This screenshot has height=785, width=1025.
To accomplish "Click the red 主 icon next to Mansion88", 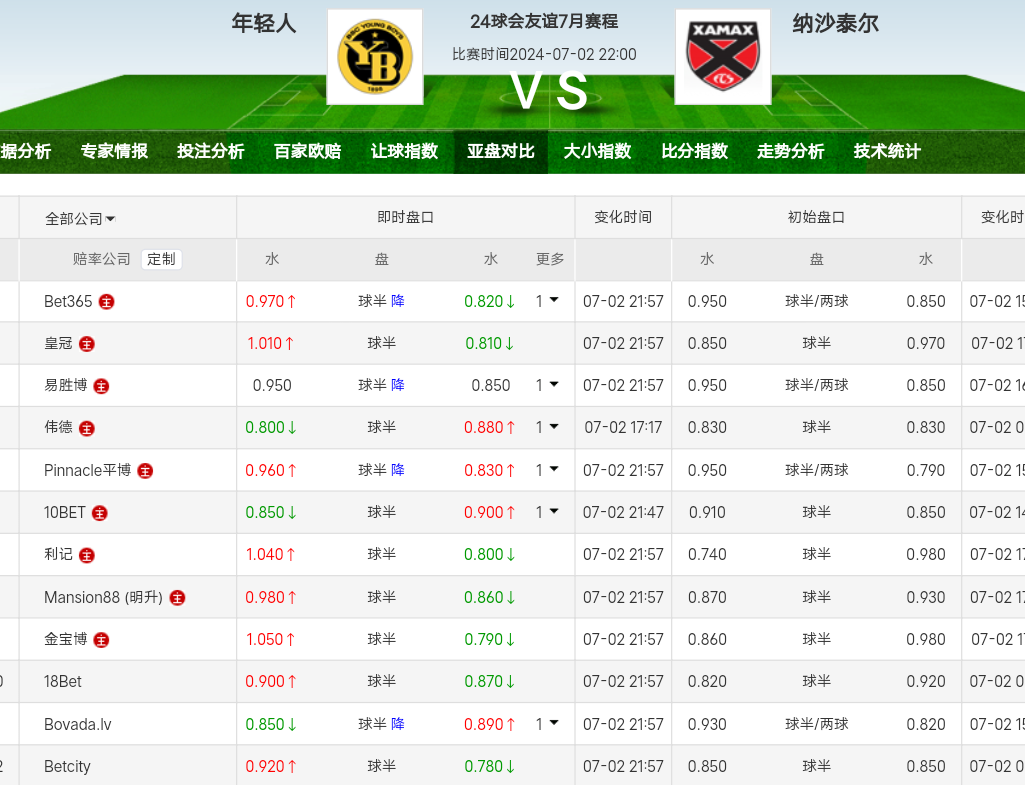I will pos(177,598).
